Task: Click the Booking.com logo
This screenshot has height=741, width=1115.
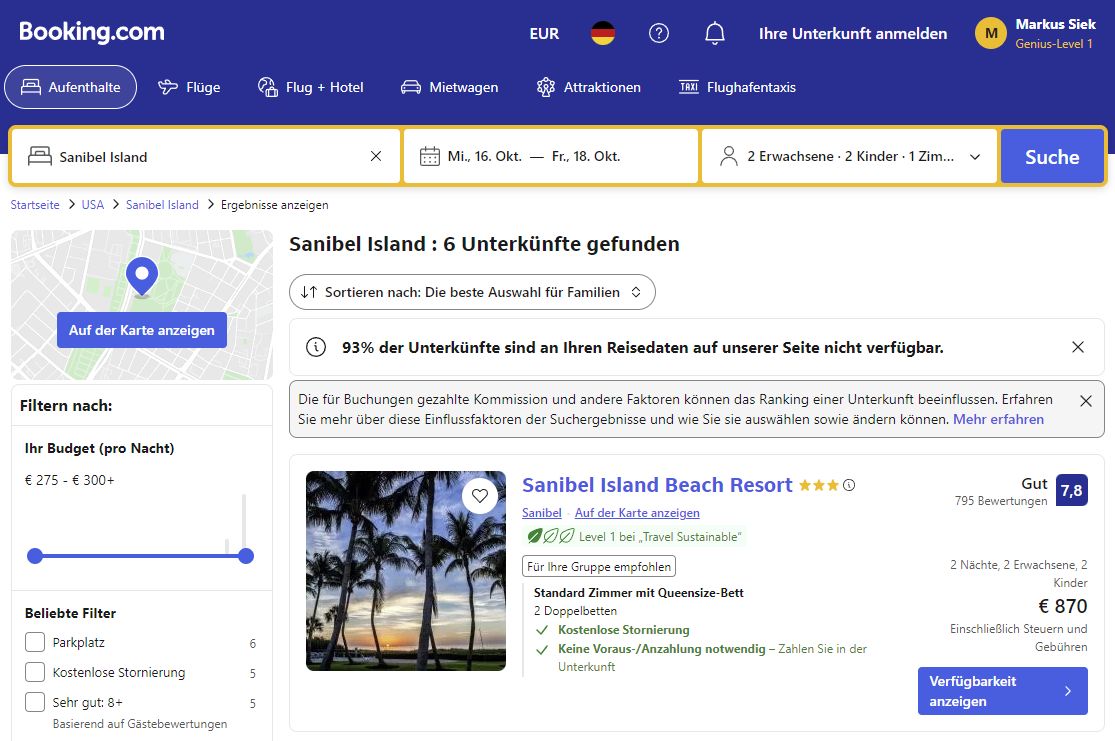Action: 92,32
